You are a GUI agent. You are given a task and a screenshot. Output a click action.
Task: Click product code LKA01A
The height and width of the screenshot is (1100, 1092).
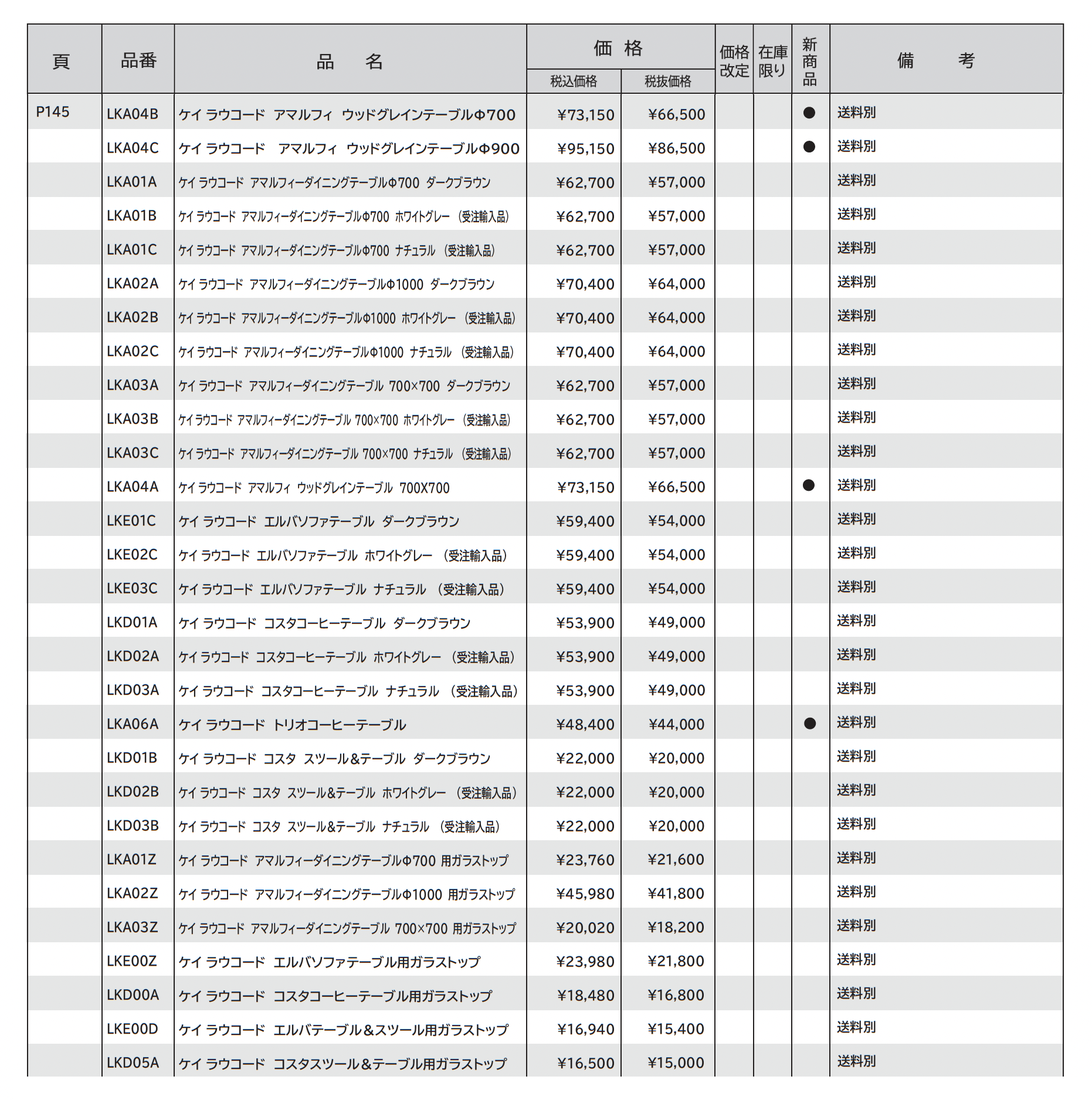(132, 182)
